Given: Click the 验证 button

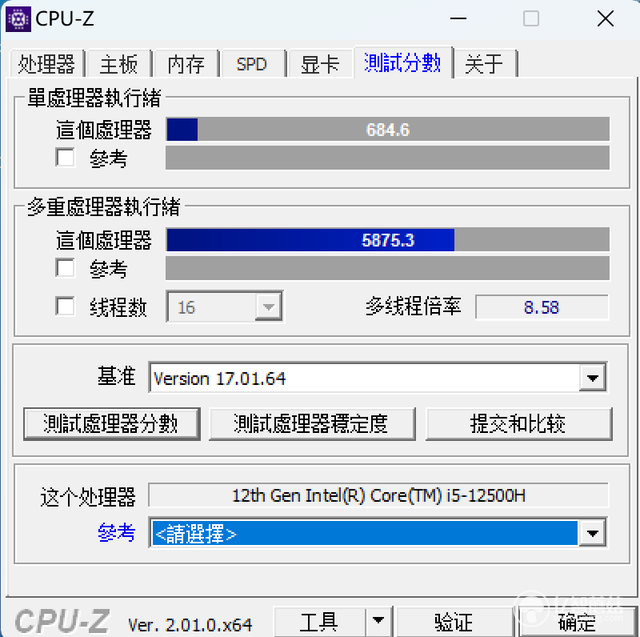Looking at the screenshot, I should pos(454,621).
